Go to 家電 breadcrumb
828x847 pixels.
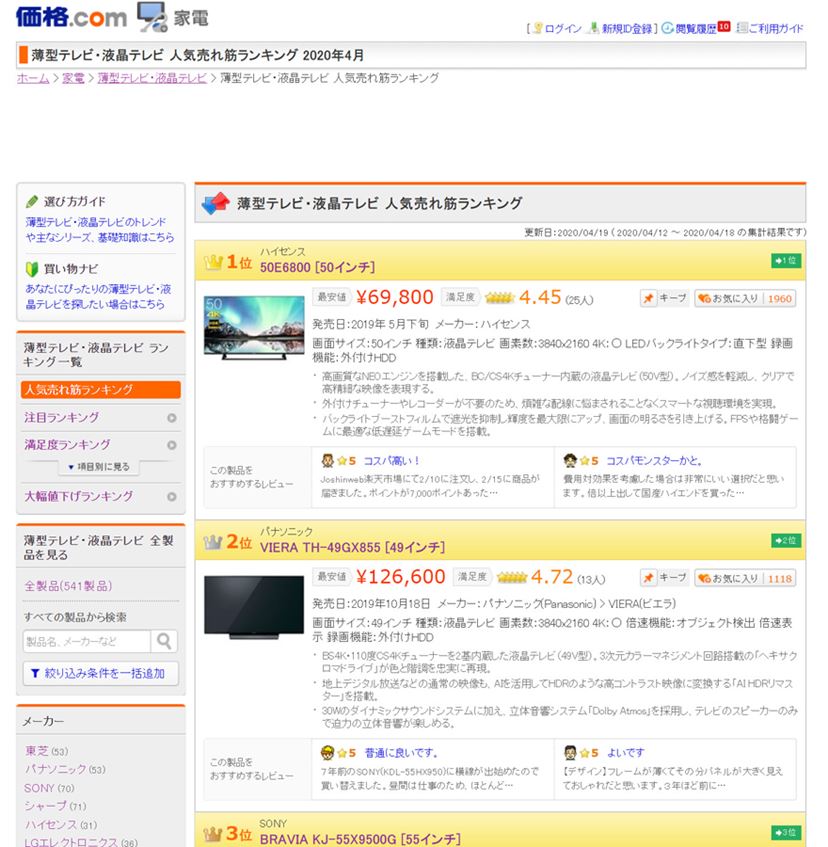[x=73, y=78]
